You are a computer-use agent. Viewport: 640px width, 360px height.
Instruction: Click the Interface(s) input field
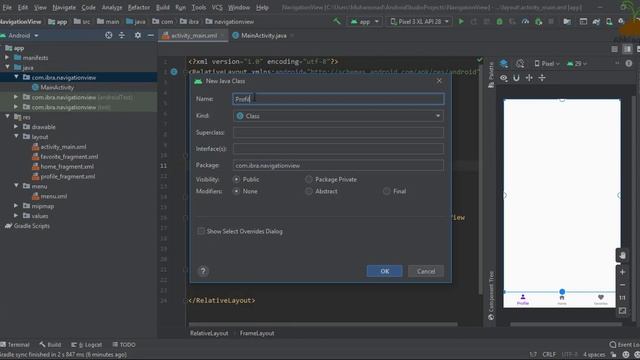coord(338,149)
